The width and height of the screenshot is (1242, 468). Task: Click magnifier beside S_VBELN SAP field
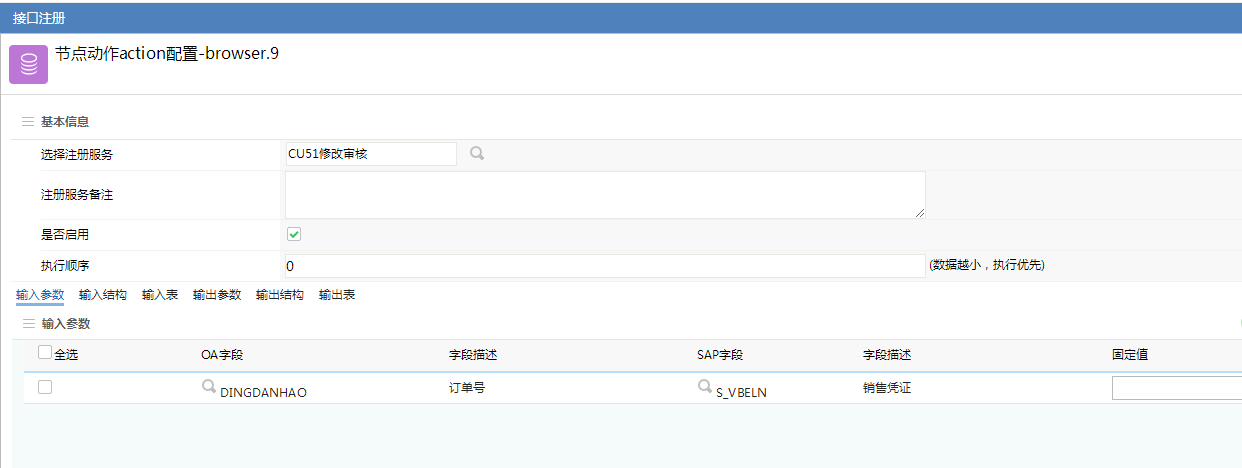705,386
